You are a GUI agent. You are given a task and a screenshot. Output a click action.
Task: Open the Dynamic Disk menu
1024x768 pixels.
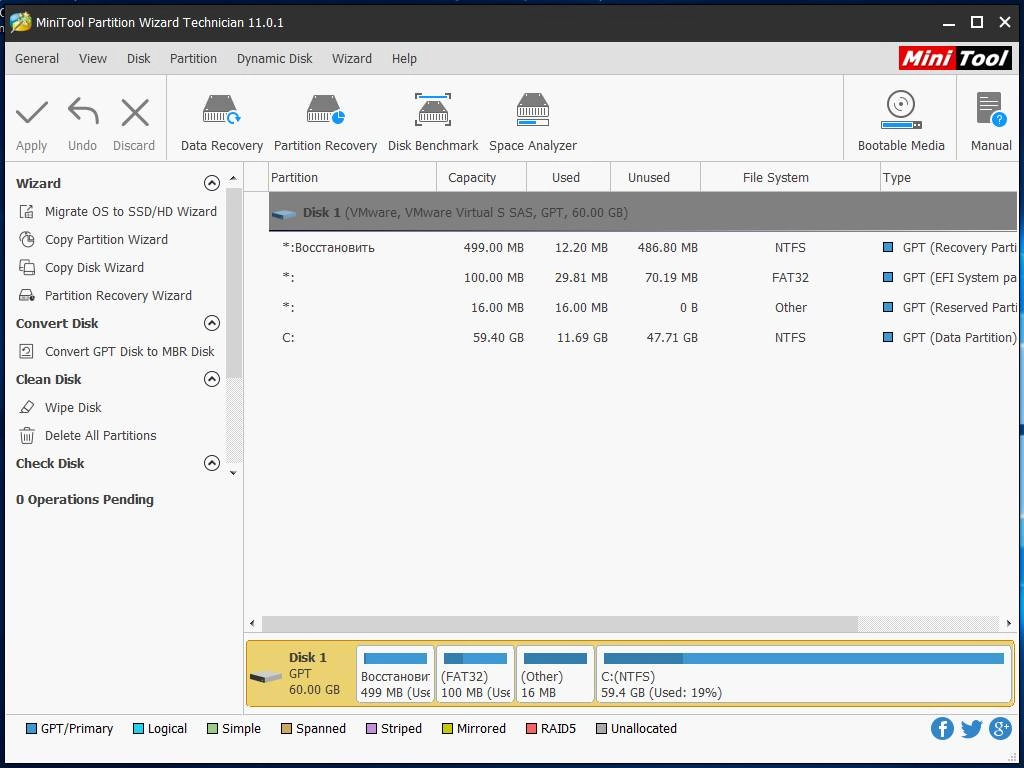(274, 59)
